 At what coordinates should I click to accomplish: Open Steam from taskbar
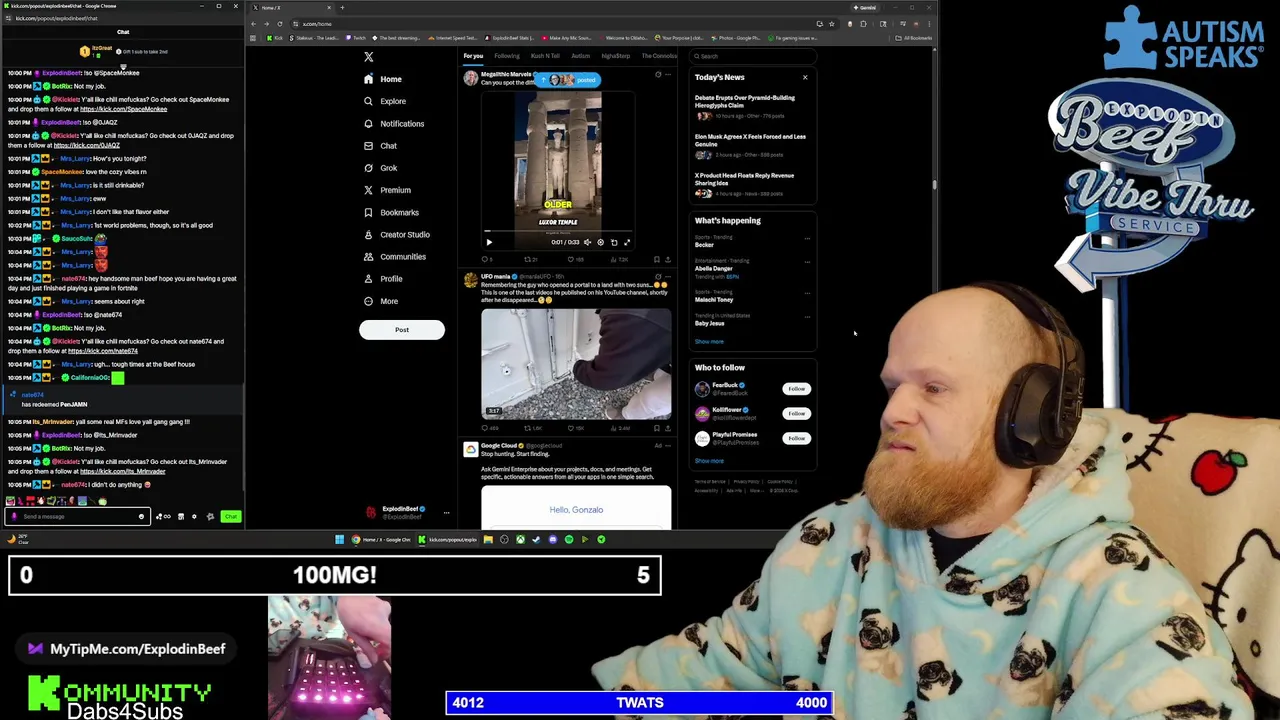536,540
